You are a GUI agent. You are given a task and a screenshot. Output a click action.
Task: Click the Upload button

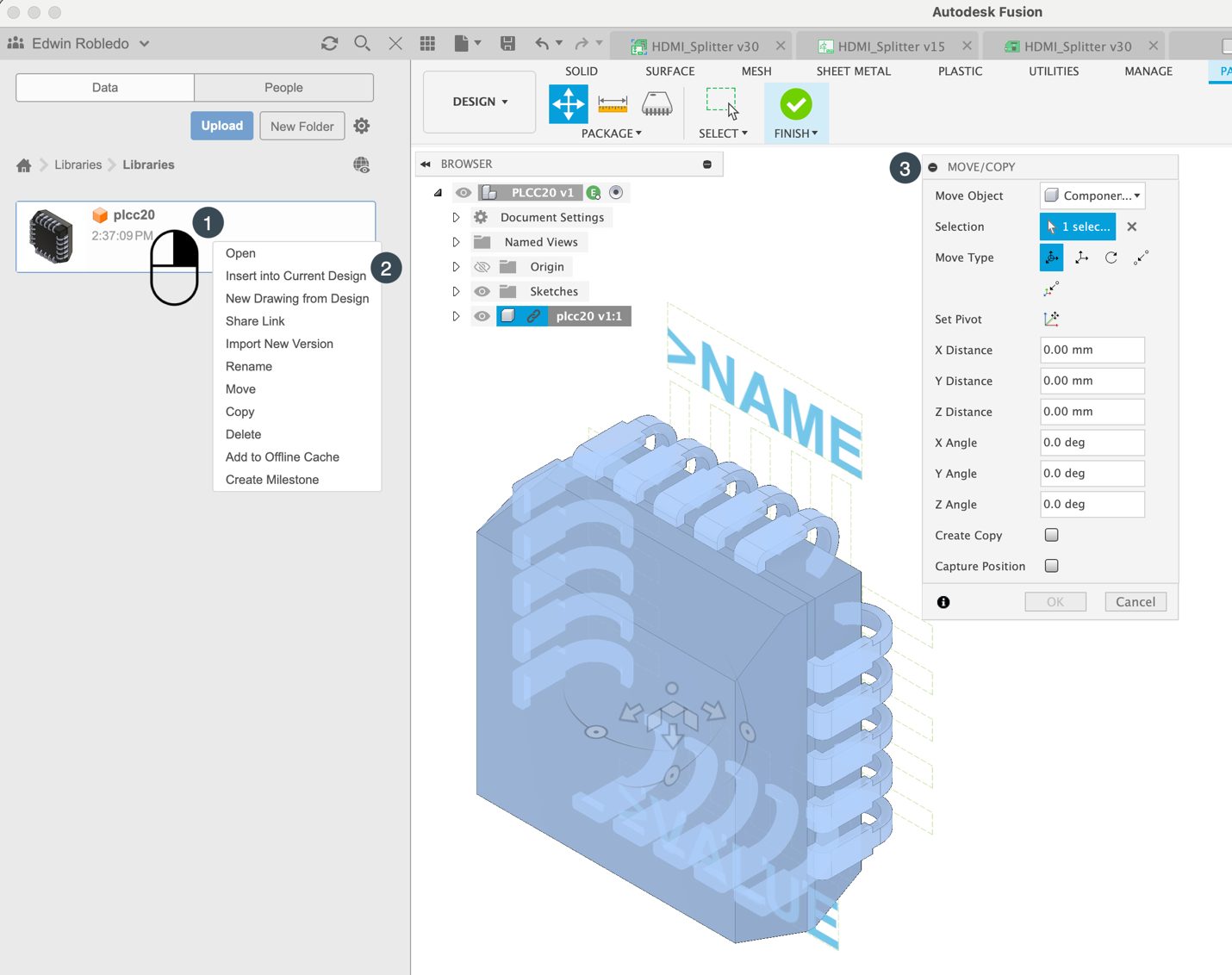point(221,126)
